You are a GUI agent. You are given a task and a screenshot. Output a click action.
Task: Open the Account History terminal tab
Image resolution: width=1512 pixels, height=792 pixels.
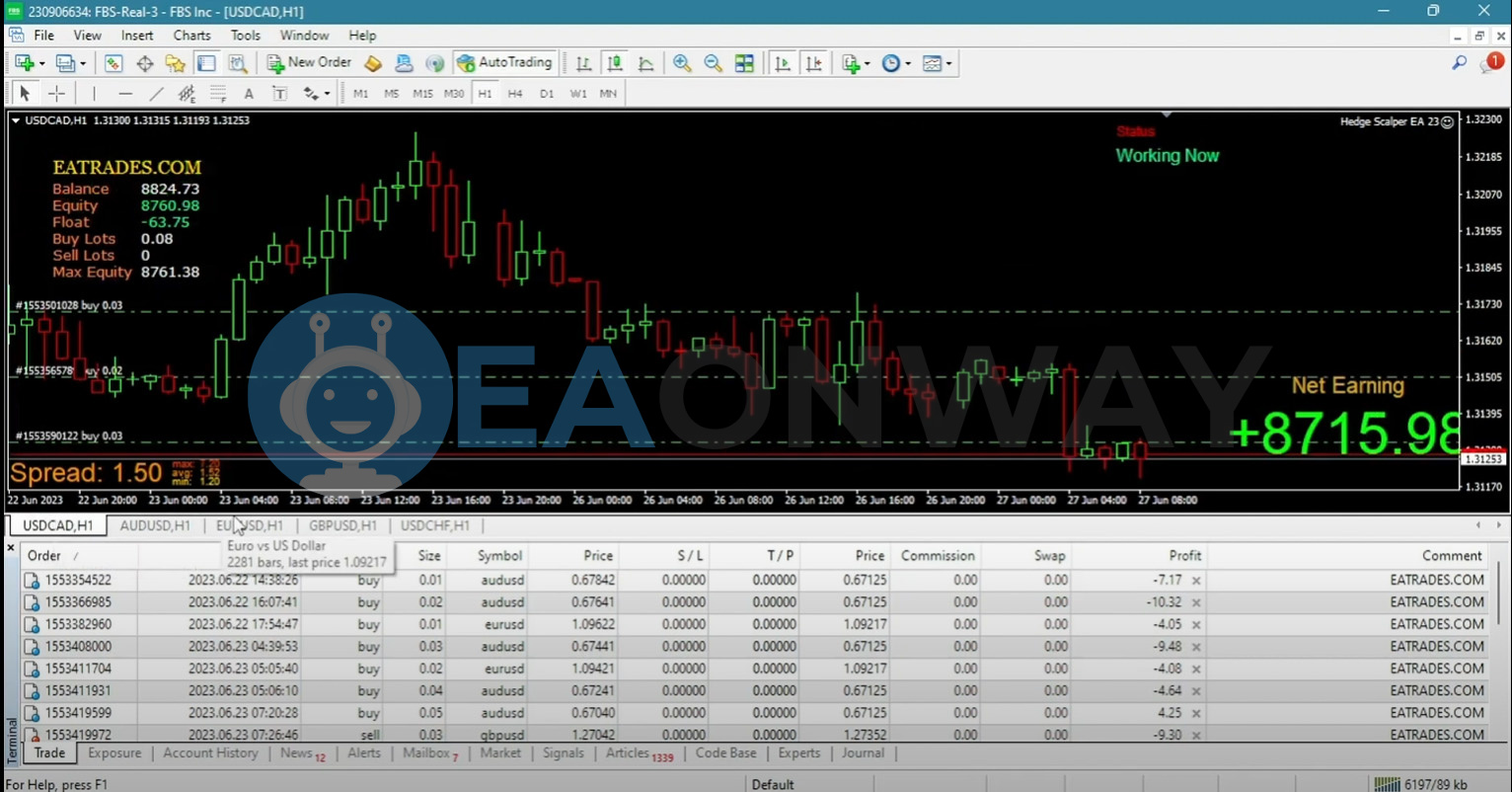(x=210, y=752)
